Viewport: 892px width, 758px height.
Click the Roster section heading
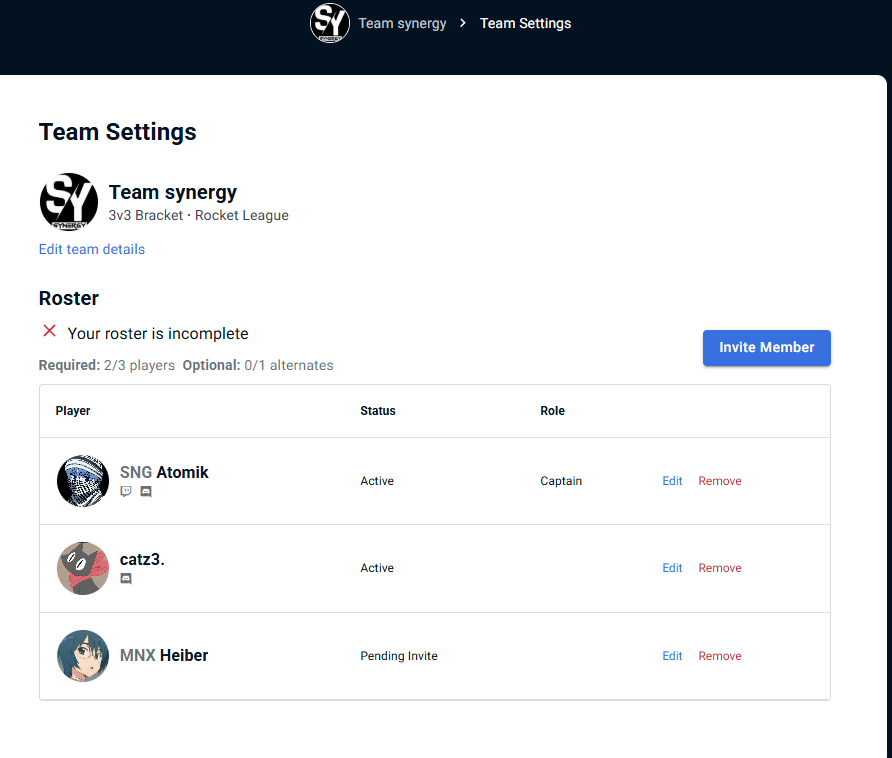[69, 298]
